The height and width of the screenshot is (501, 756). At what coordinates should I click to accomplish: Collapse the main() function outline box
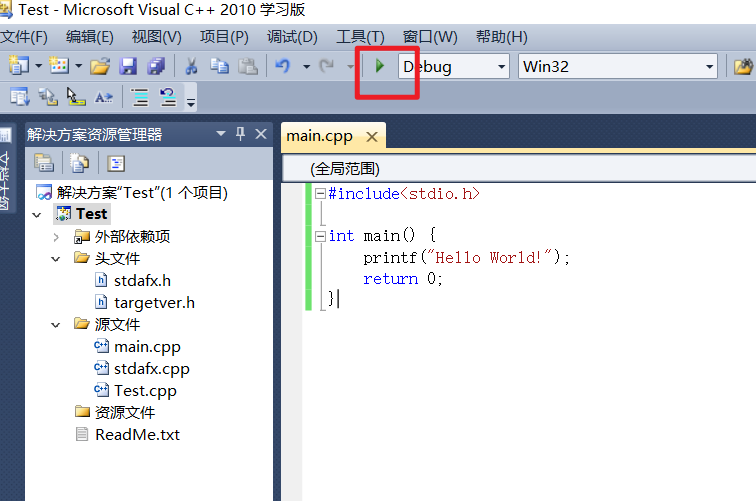point(320,236)
